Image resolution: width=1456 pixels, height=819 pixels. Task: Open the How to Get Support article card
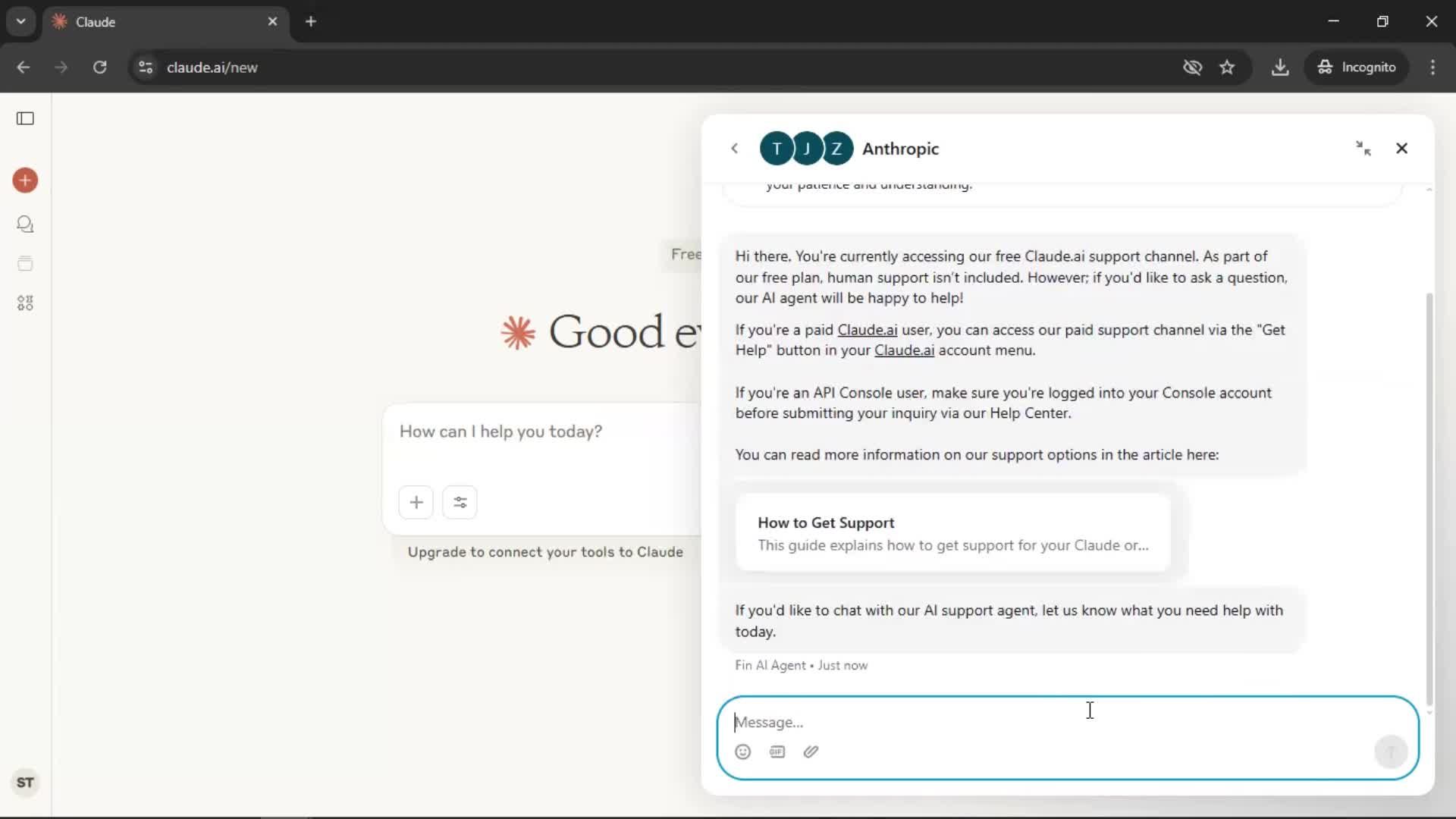coord(953,533)
